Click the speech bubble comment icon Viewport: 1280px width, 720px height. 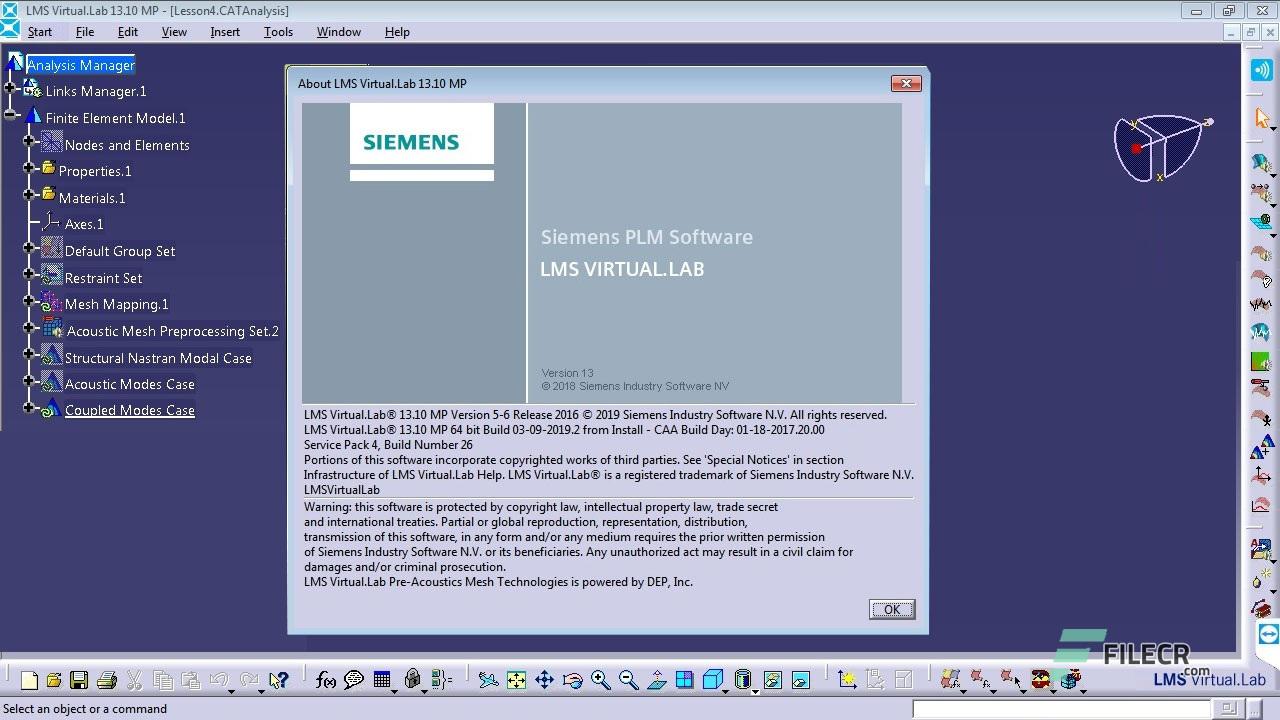pyautogui.click(x=354, y=681)
